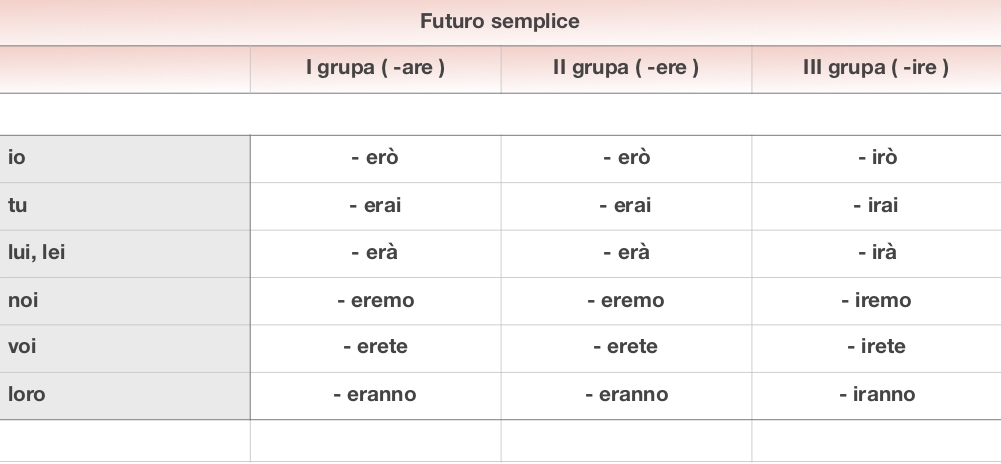Click '- eranno' in the II grupa column
The image size is (1001, 464).
tap(626, 394)
